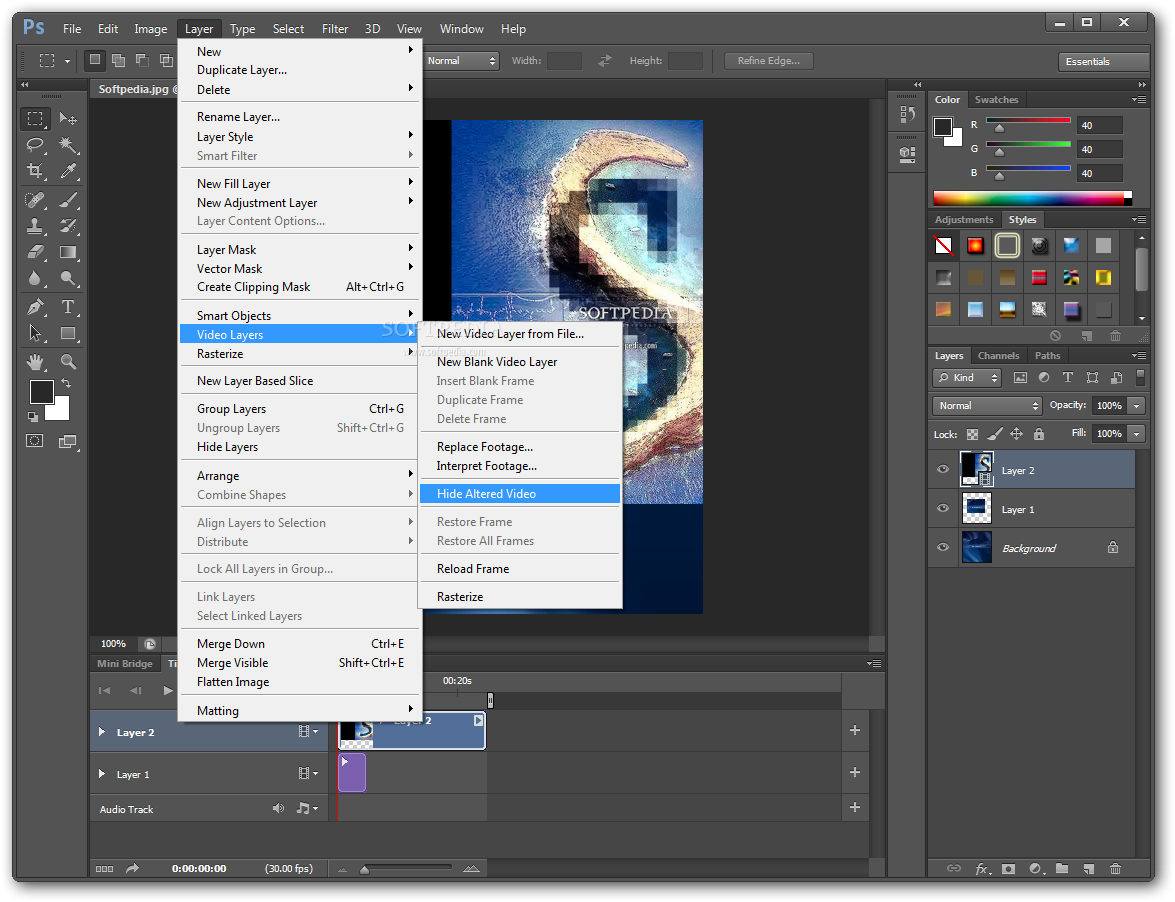Click the Refine Edge button
Screen dimensions: 1175x902
[769, 61]
